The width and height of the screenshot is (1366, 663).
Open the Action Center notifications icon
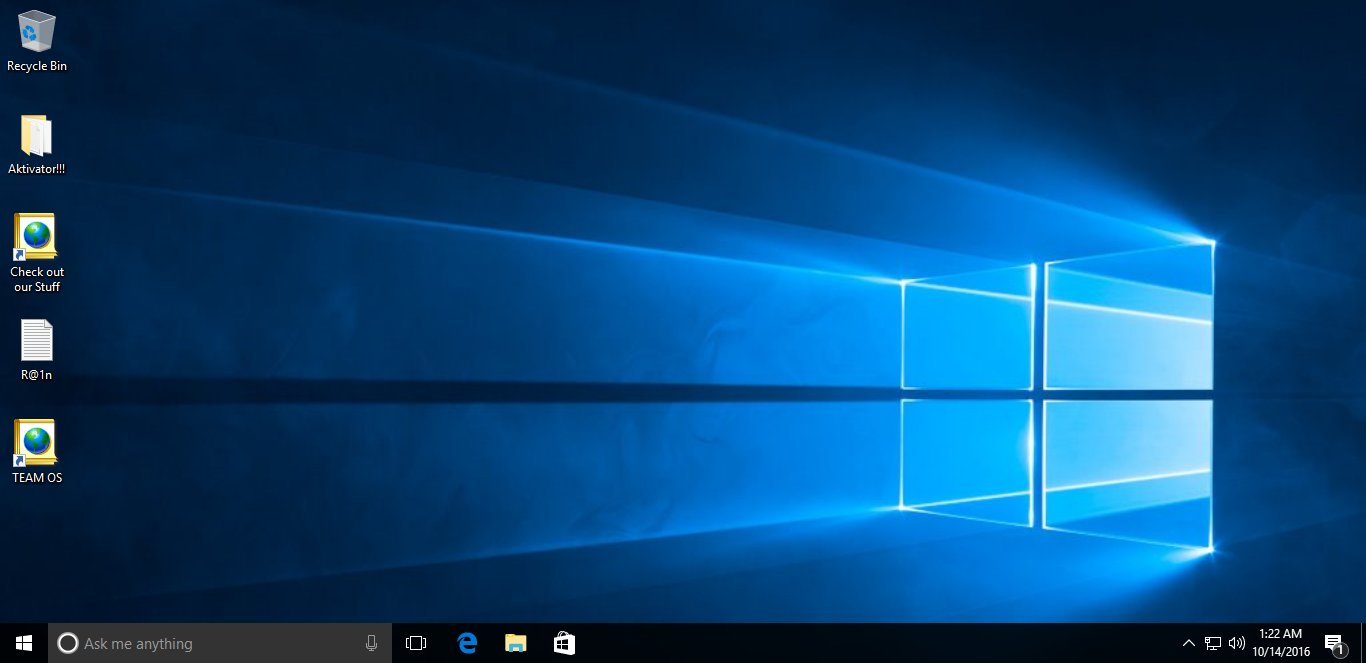(1334, 643)
